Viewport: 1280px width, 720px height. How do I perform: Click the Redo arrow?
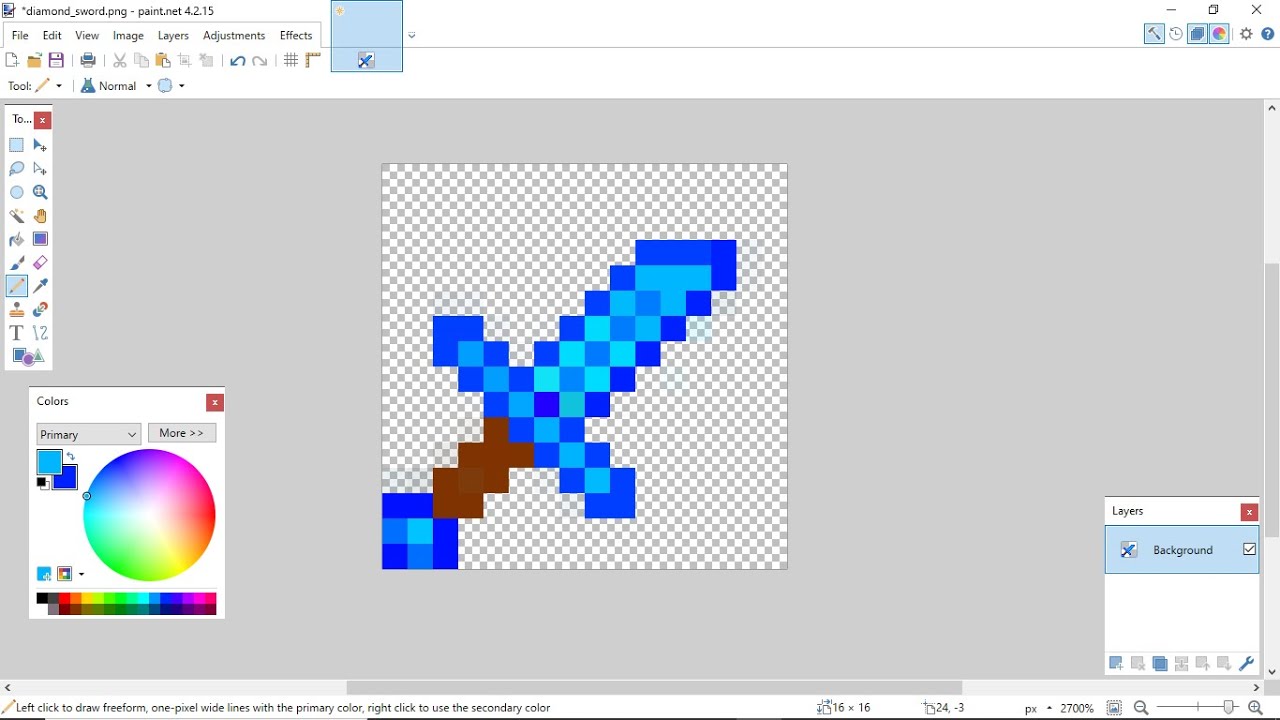pyautogui.click(x=261, y=62)
